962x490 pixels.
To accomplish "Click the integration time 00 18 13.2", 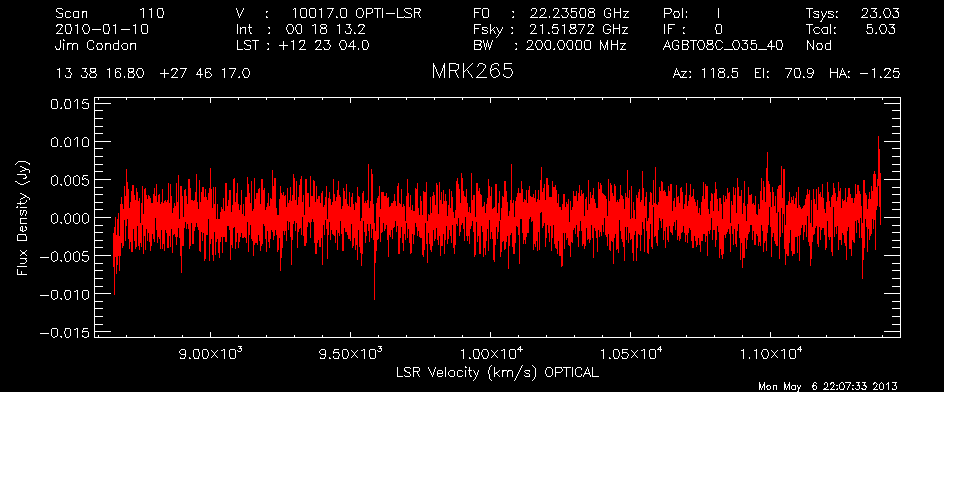I will (325, 29).
